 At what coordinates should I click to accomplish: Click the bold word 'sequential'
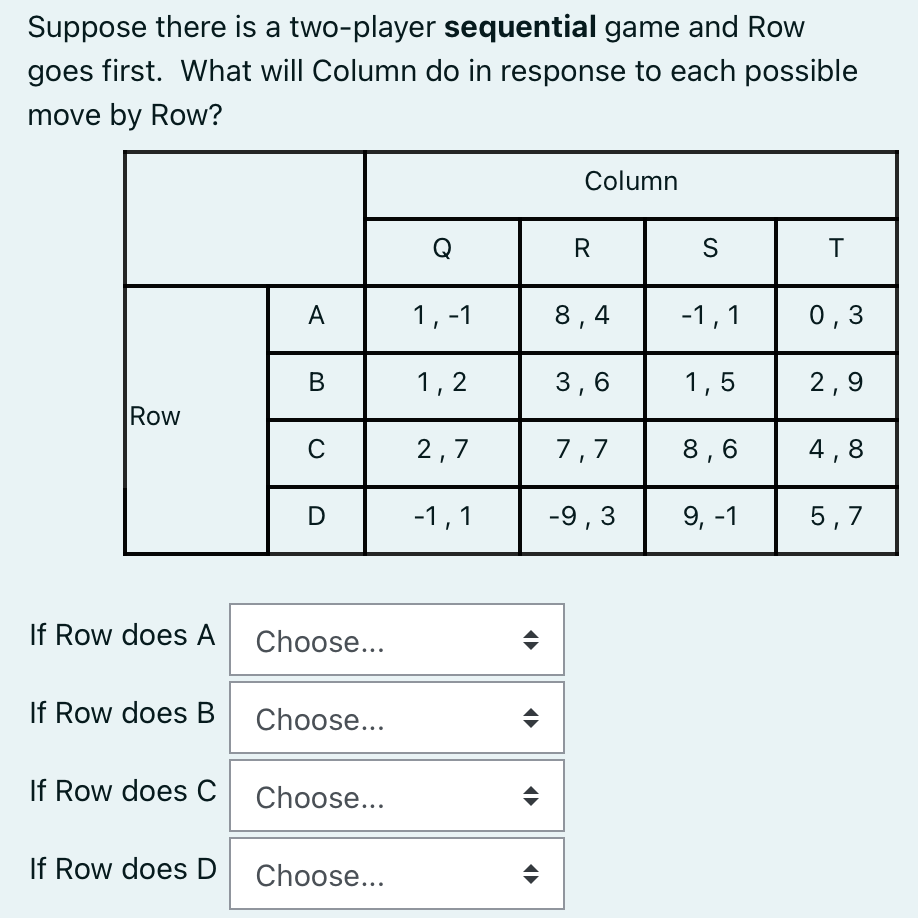tap(520, 28)
